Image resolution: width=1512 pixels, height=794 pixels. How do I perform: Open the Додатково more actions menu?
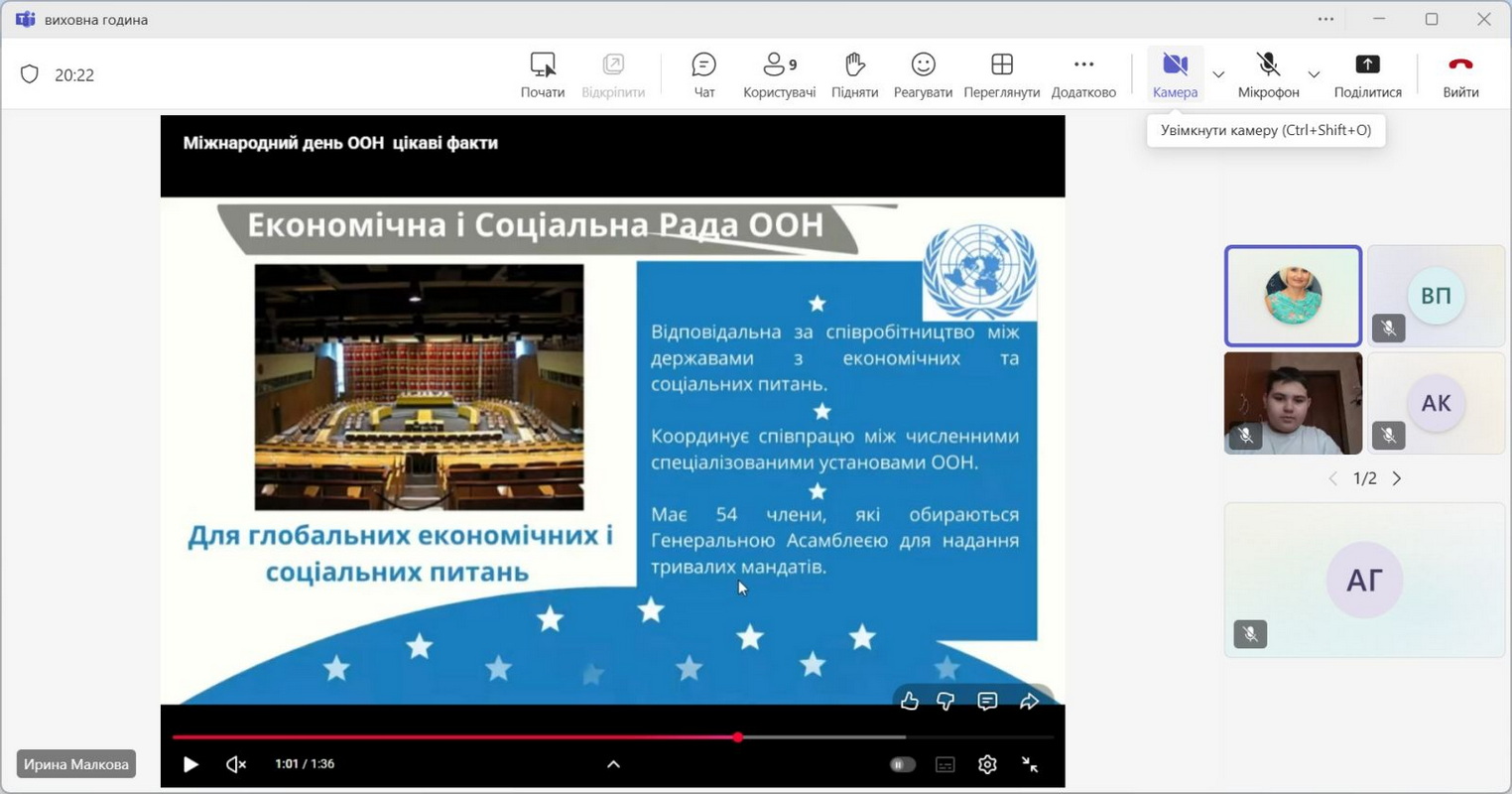click(1082, 75)
